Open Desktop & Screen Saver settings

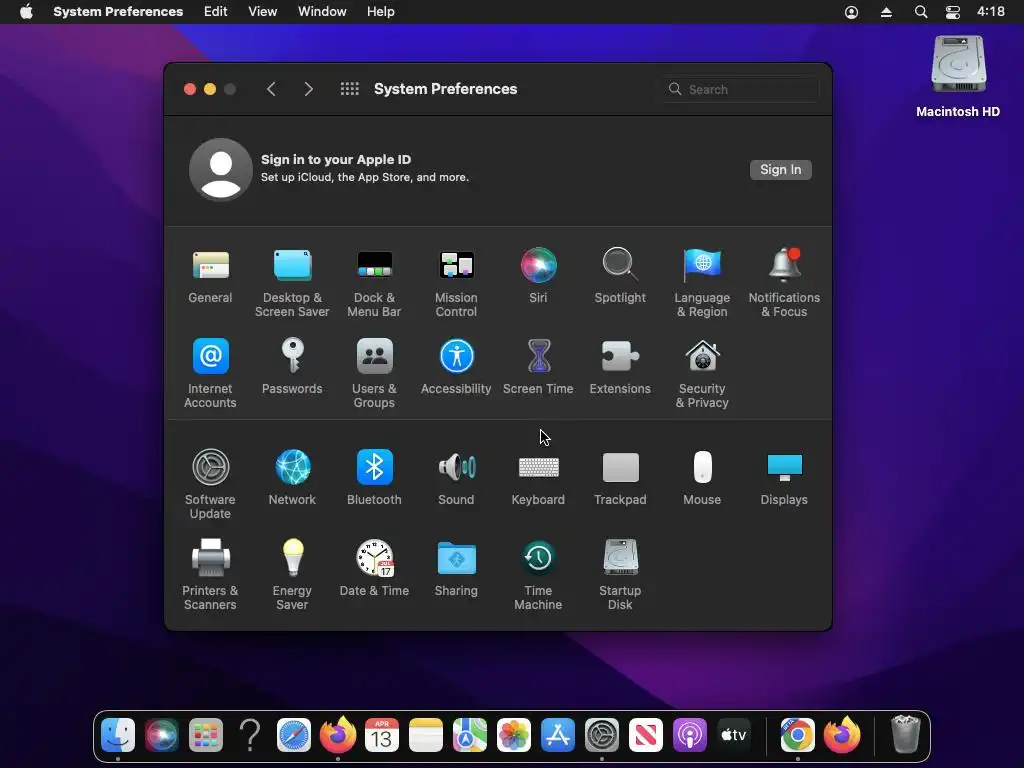292,266
